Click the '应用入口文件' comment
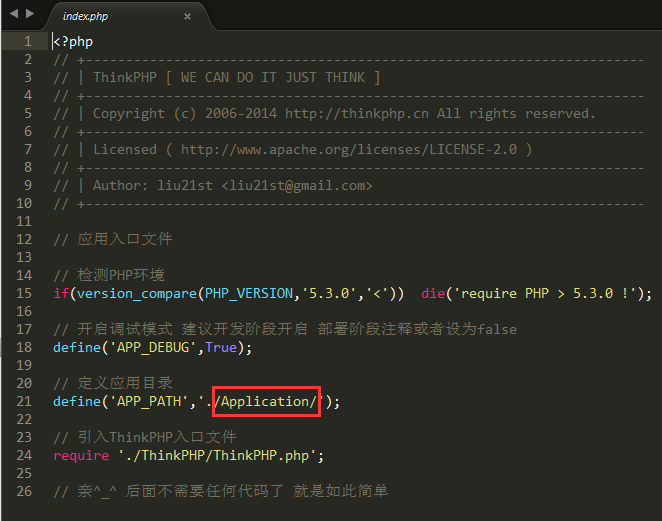Image resolution: width=662 pixels, height=521 pixels. 113,239
